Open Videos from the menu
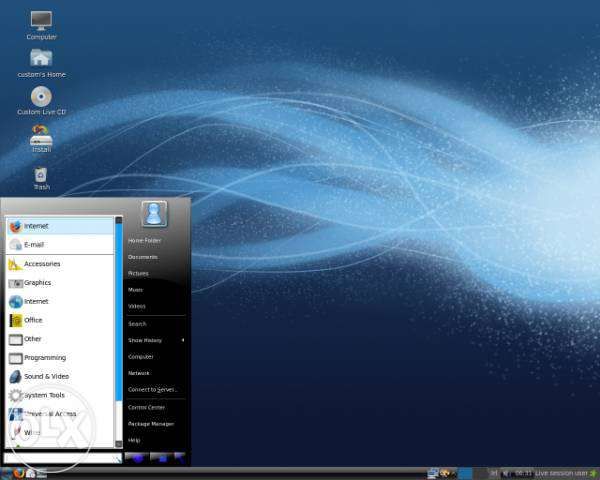600x480 pixels. point(137,306)
